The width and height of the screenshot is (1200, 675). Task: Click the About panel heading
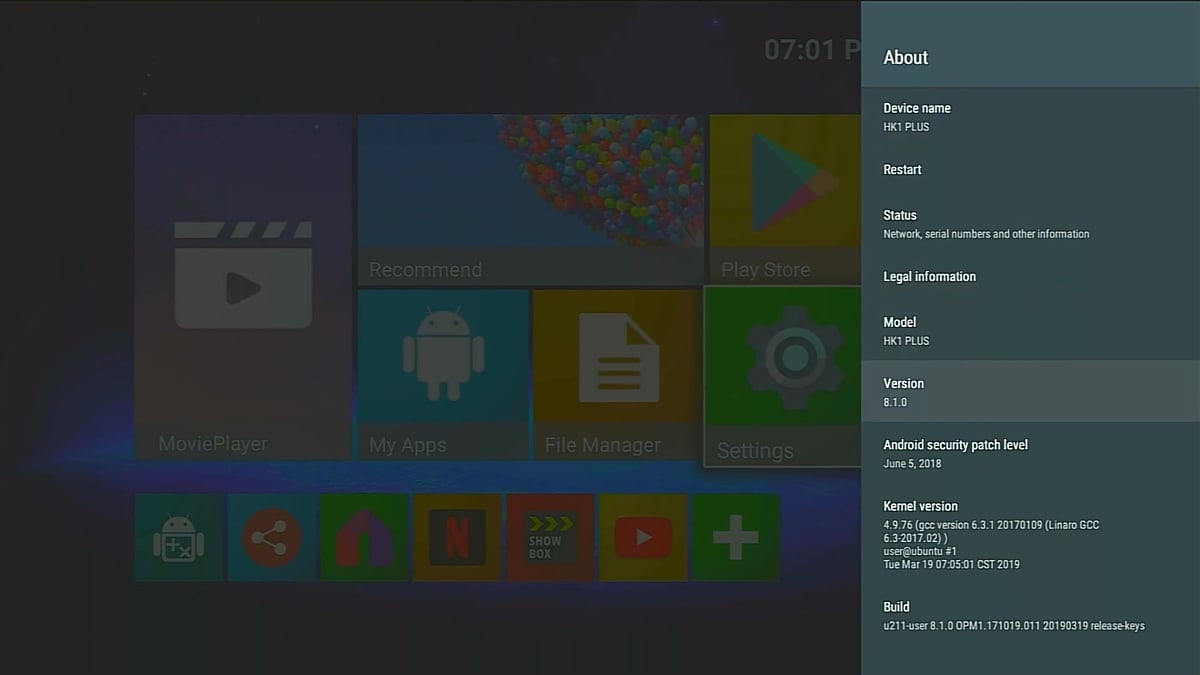point(906,57)
